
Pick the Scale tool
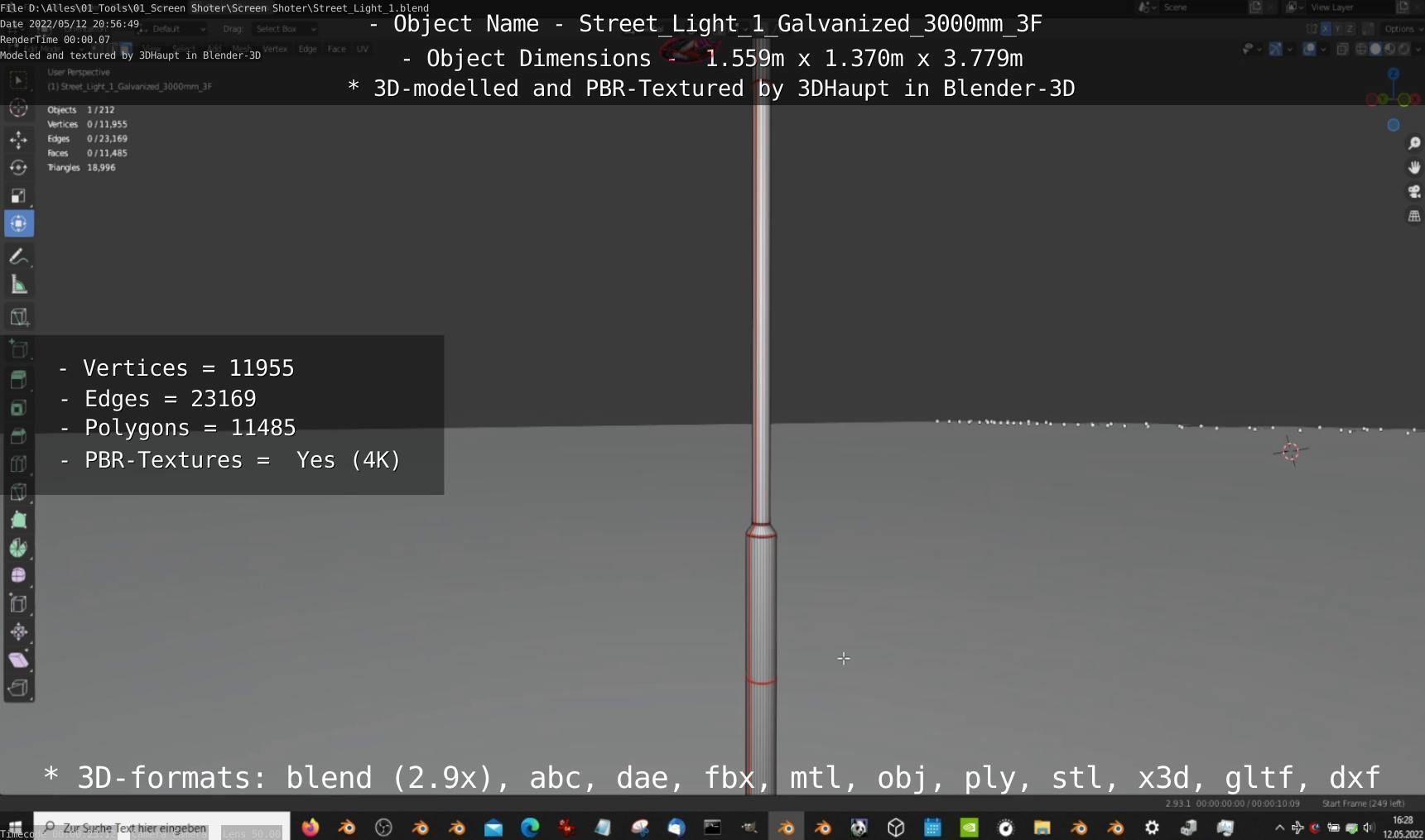(18, 195)
